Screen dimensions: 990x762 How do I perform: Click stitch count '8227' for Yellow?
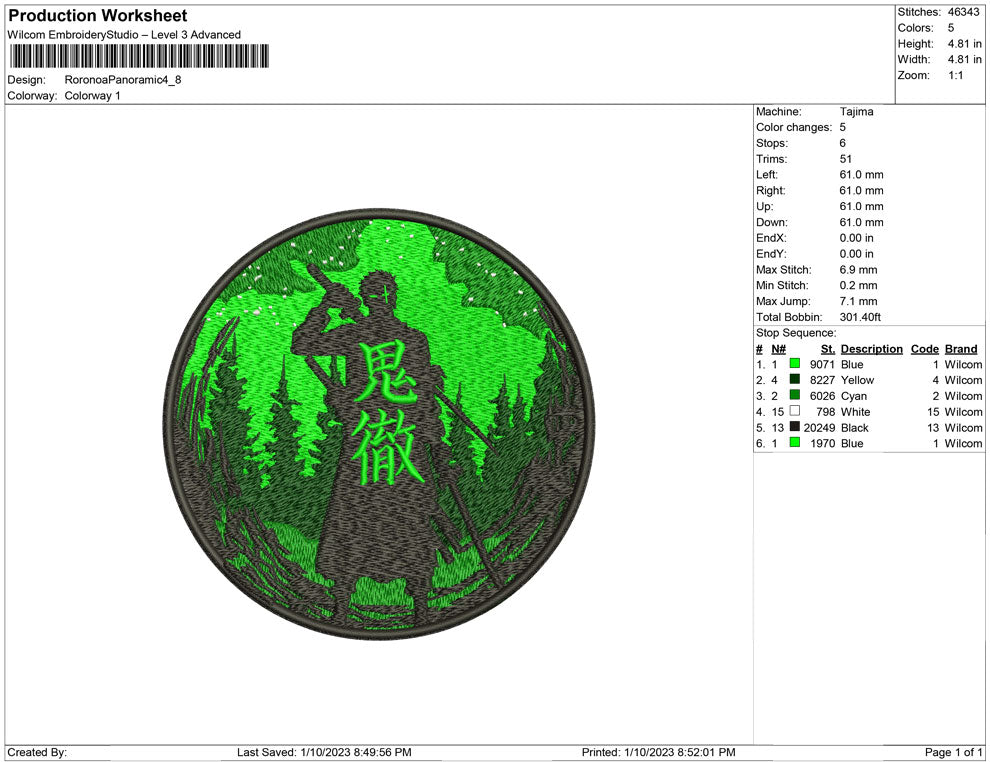[x=822, y=380]
